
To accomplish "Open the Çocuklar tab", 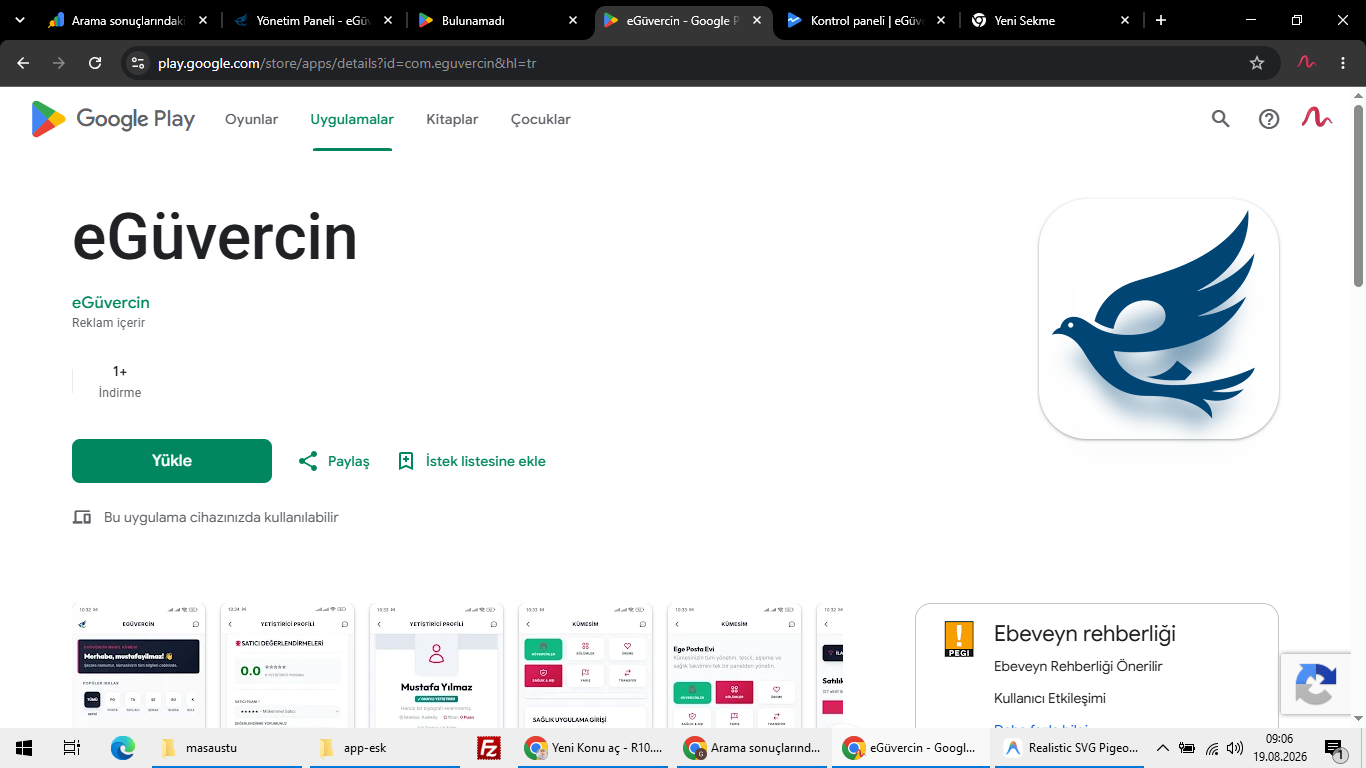I will point(541,119).
